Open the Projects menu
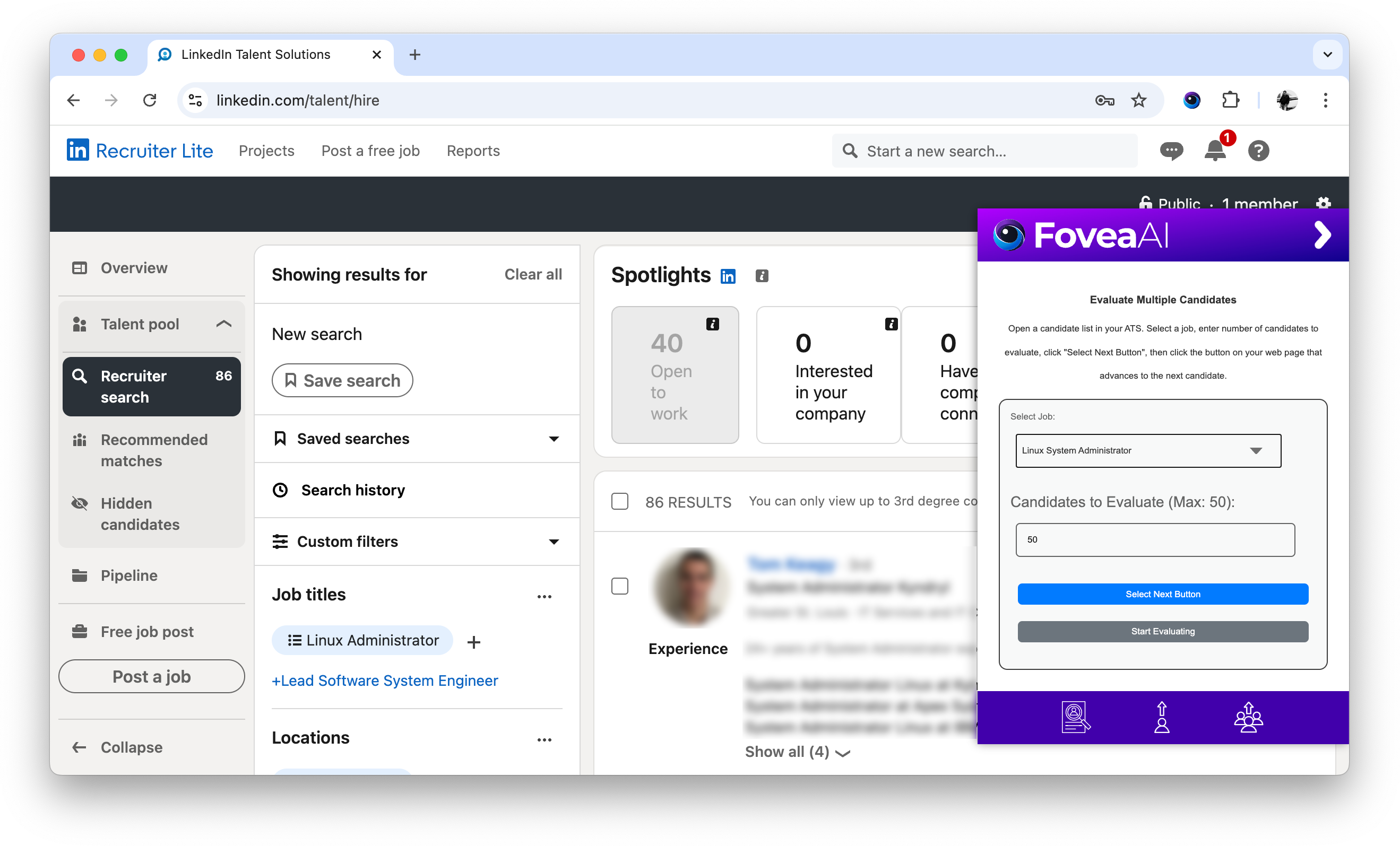Screen dimensions: 1400x846 [x=266, y=151]
